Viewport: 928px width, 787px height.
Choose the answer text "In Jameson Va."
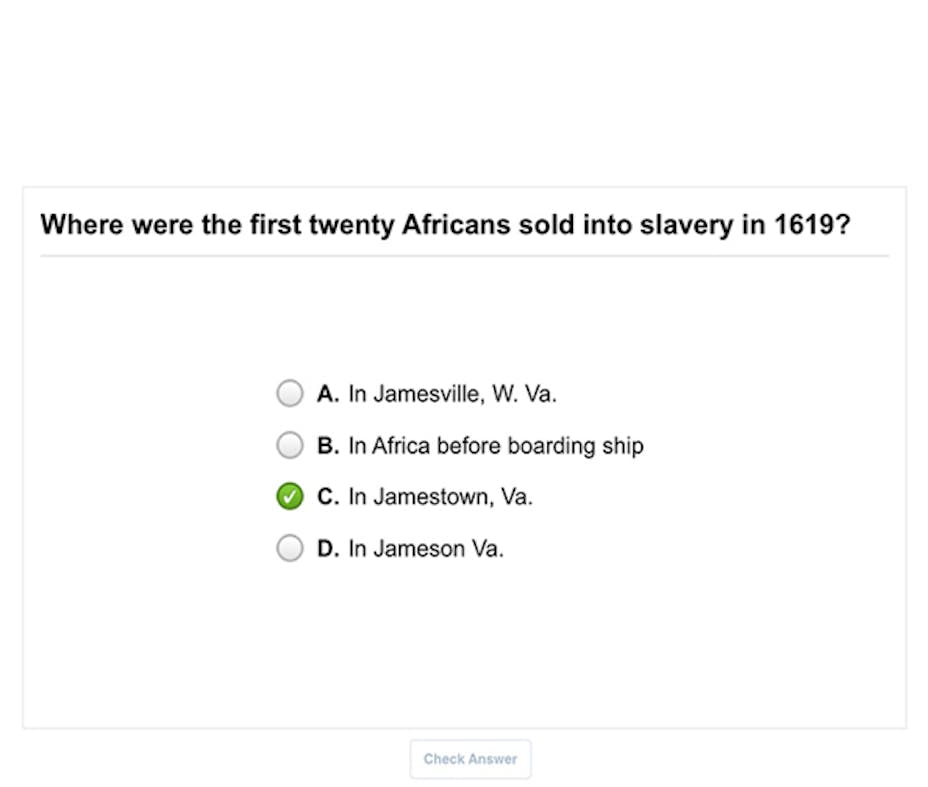tap(425, 549)
